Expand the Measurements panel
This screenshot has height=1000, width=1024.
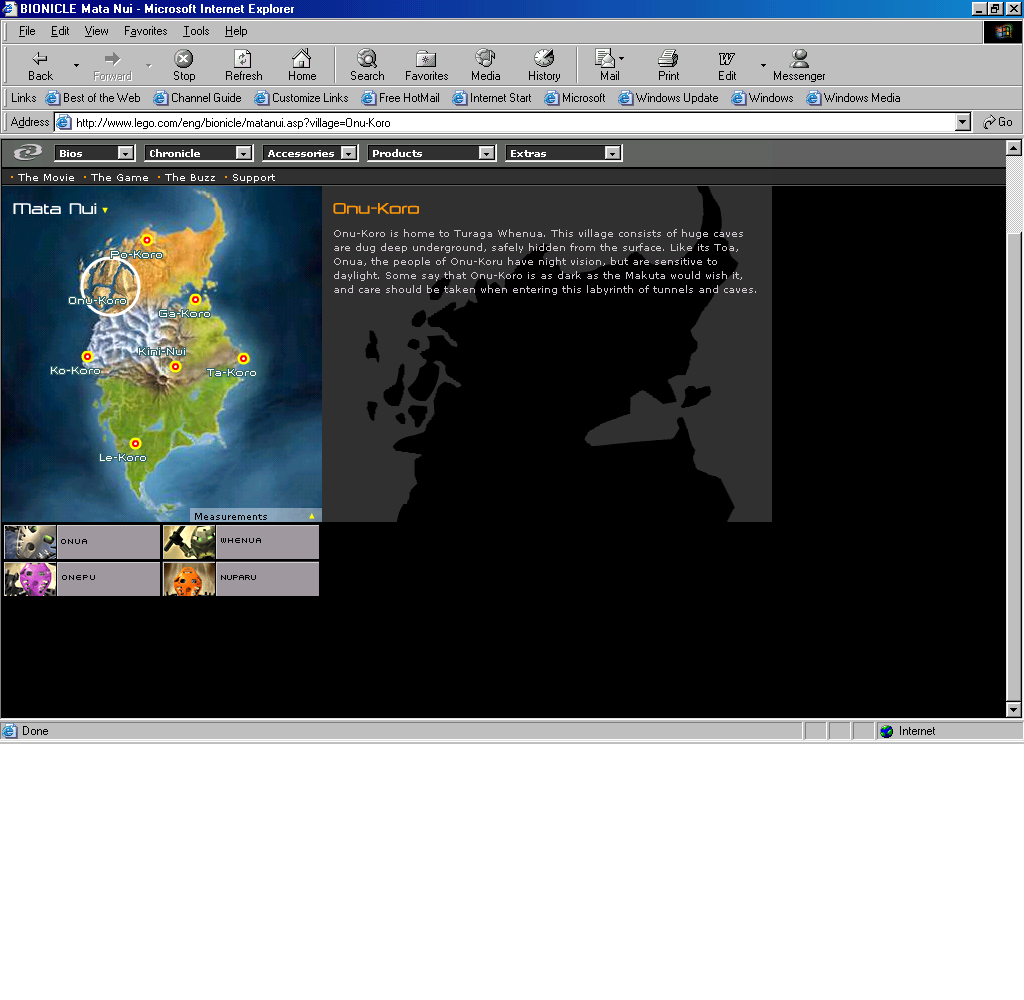pyautogui.click(x=255, y=516)
